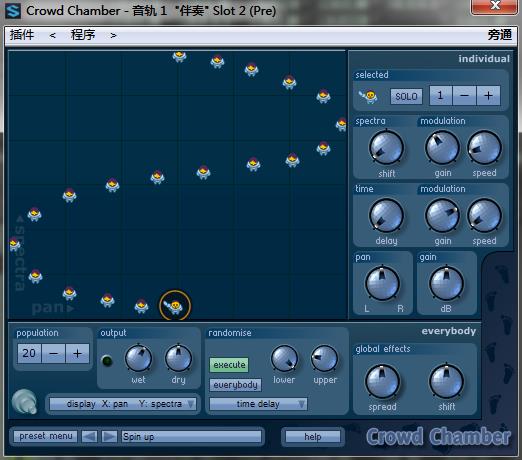
Task: Select previous preset with left arrow
Action: (90, 436)
